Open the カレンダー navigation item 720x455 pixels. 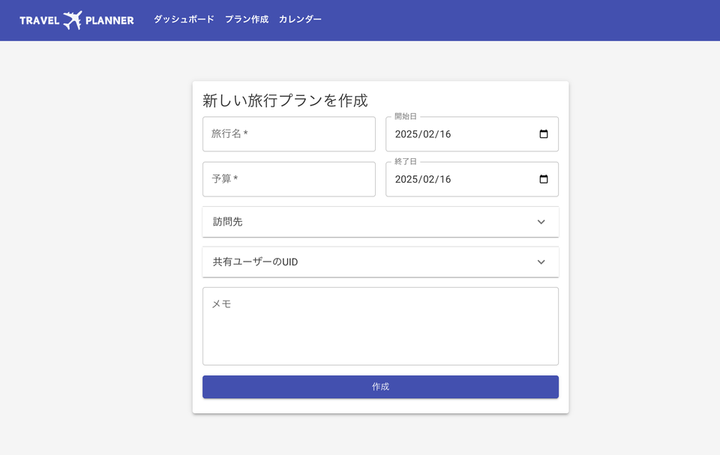(x=300, y=20)
